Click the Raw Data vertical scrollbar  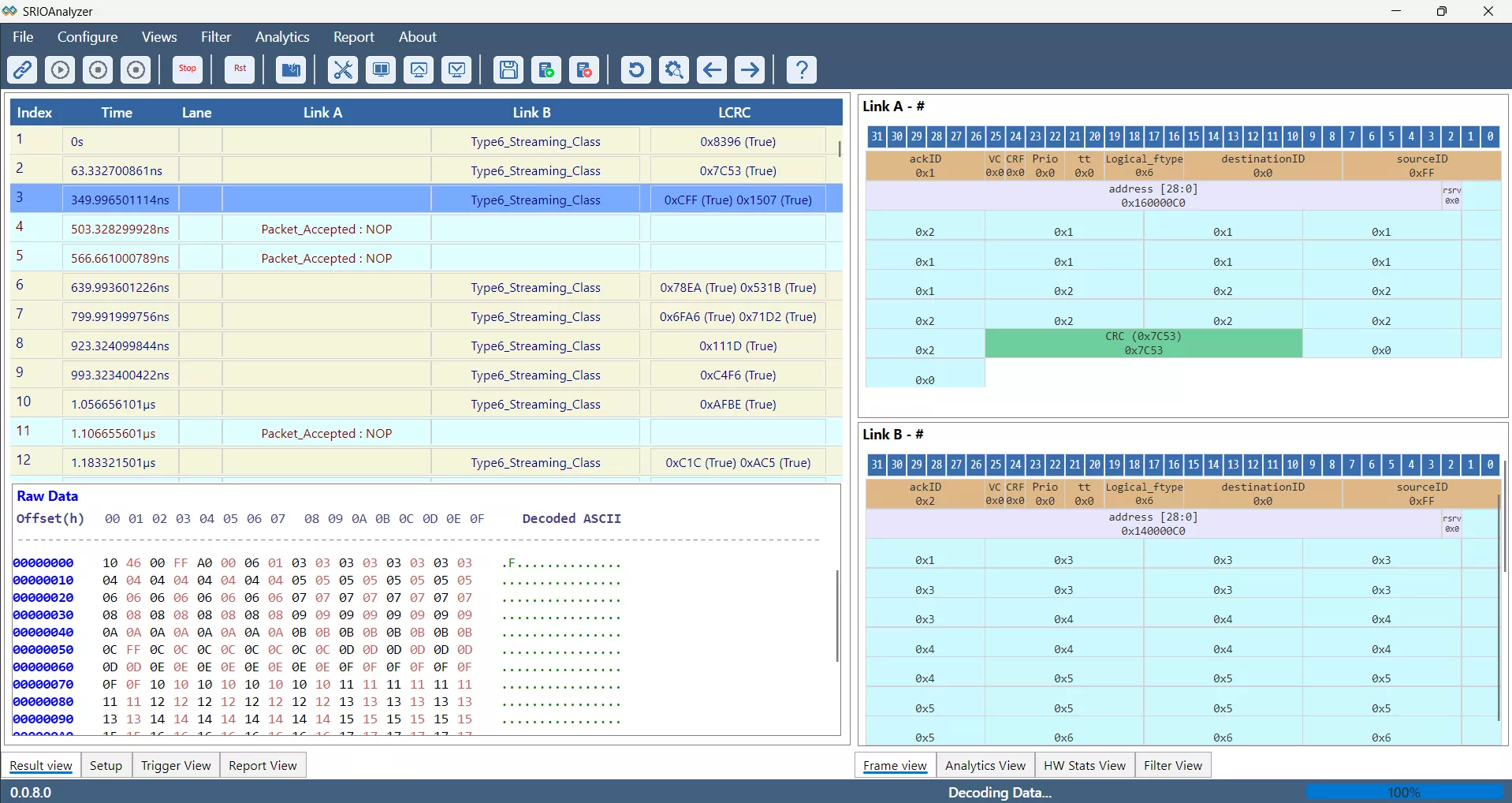click(x=836, y=615)
